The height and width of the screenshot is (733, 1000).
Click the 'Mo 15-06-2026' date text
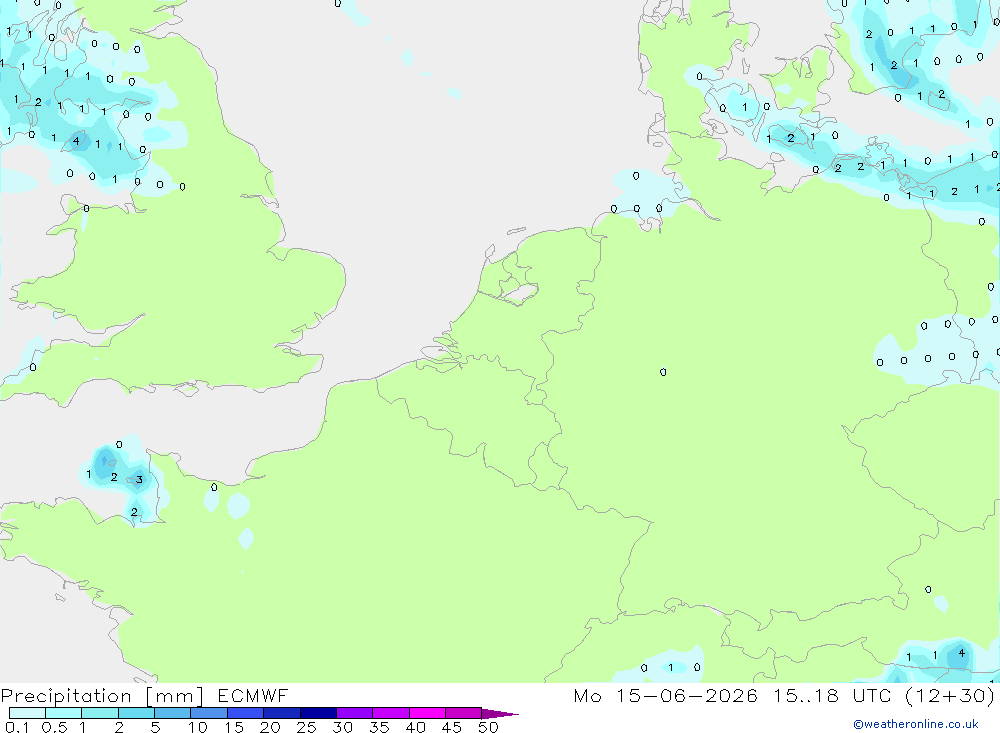665,696
